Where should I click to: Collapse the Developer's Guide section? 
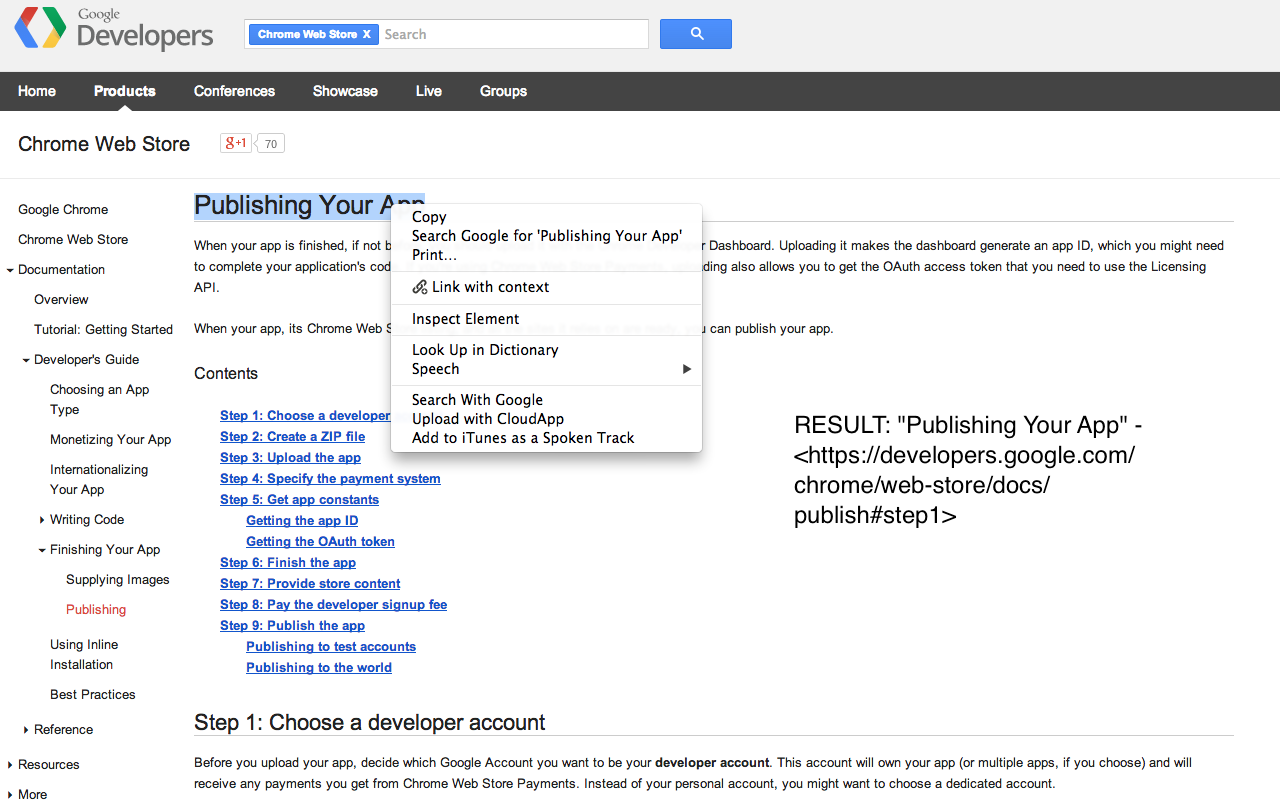coord(25,360)
